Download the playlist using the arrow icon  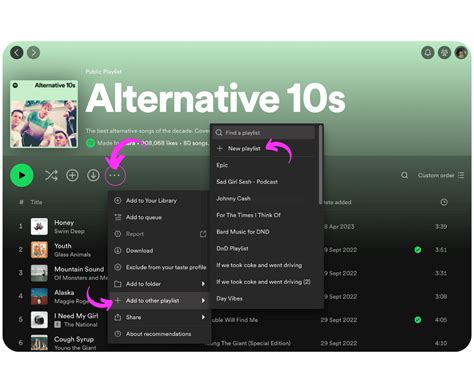[93, 175]
